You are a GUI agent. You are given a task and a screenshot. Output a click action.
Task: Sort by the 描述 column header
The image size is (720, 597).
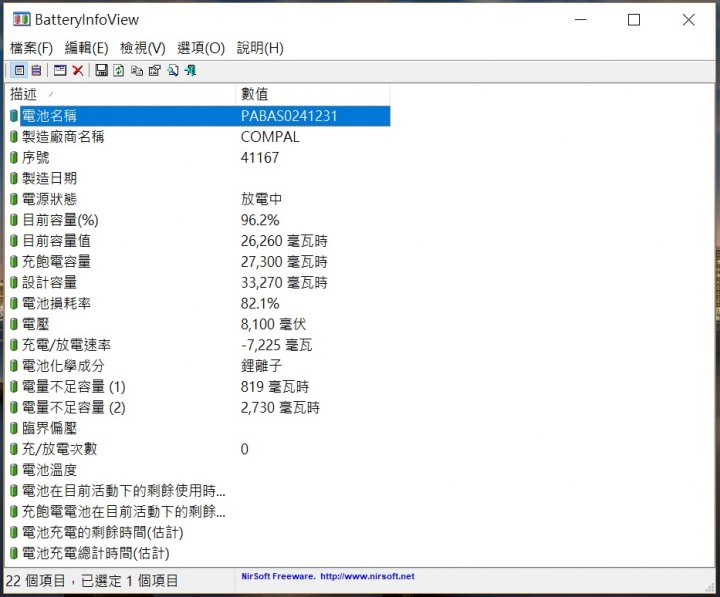click(x=120, y=94)
